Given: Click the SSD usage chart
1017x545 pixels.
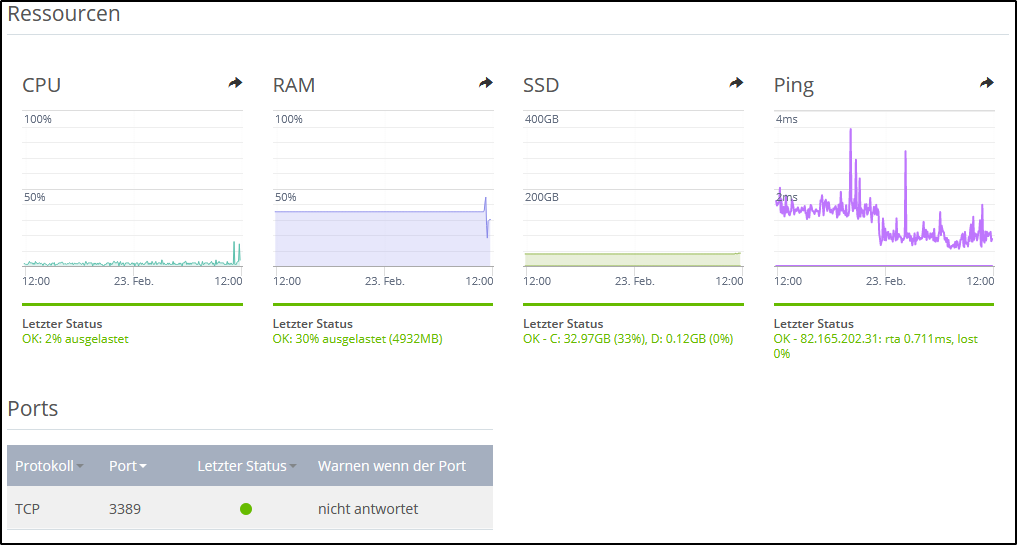Looking at the screenshot, I should (x=633, y=189).
